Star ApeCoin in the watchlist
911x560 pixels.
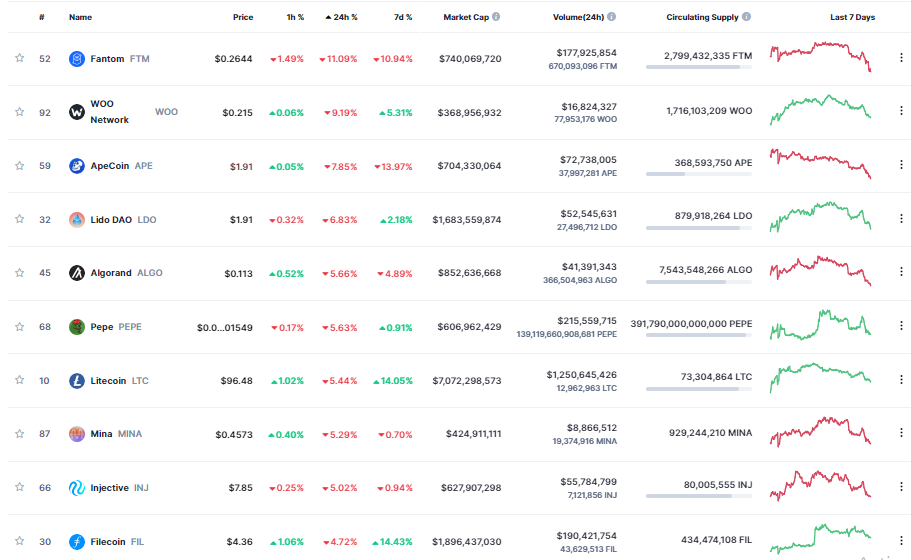coord(20,166)
